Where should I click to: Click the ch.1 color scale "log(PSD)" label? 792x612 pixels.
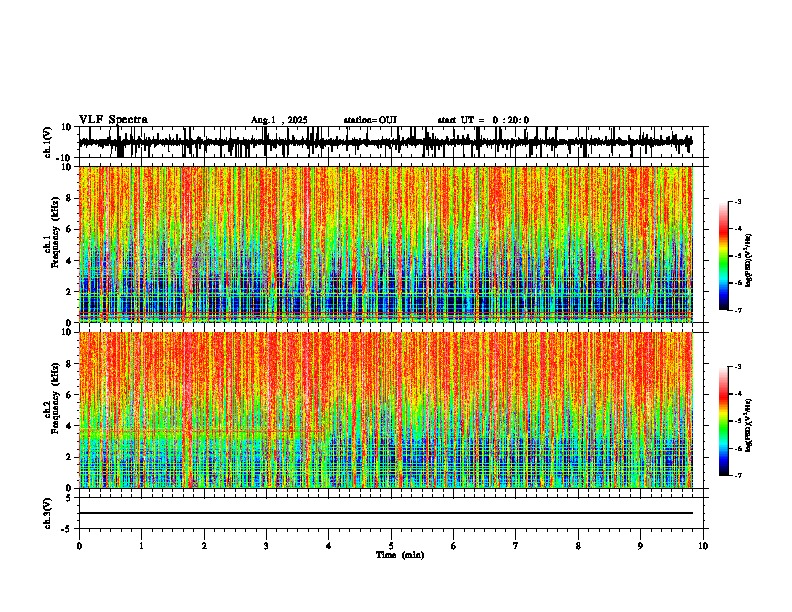[x=748, y=261]
